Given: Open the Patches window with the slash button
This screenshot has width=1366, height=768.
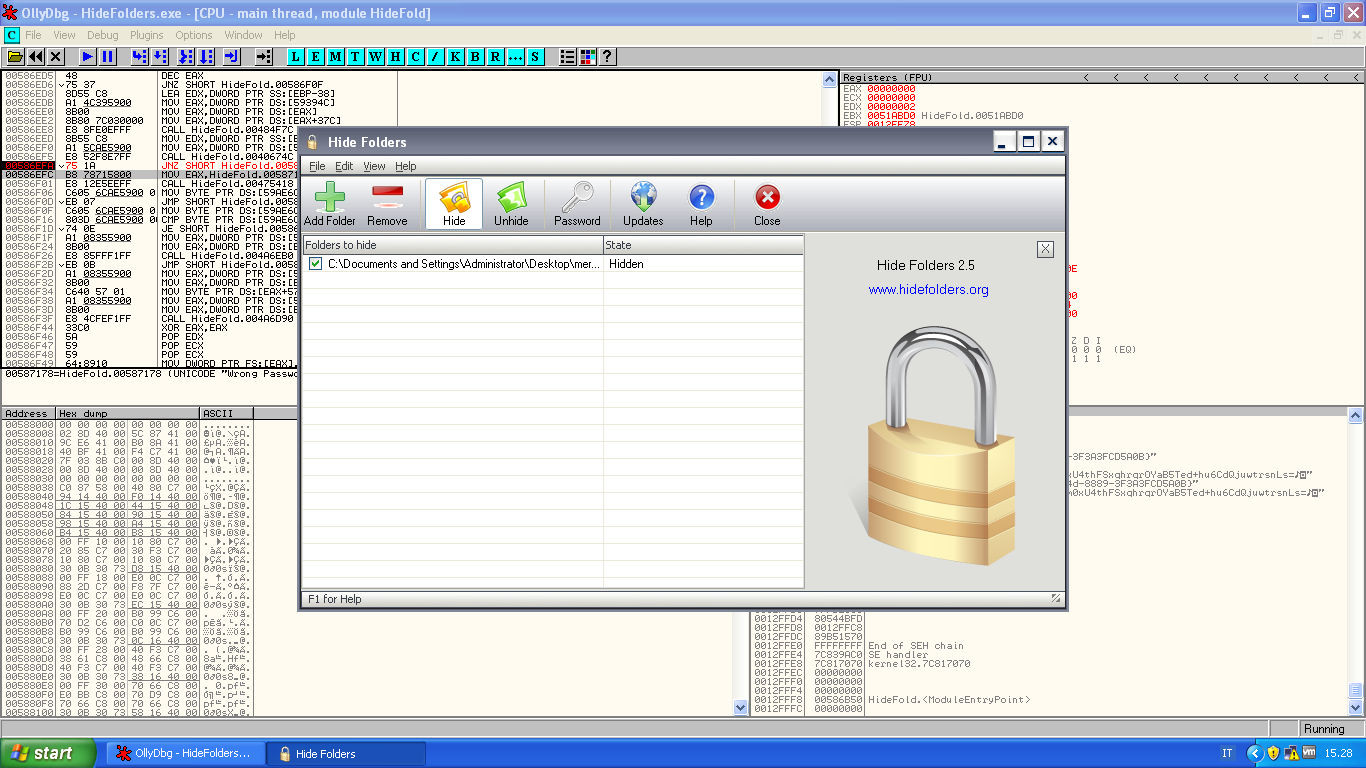Looking at the screenshot, I should point(435,57).
